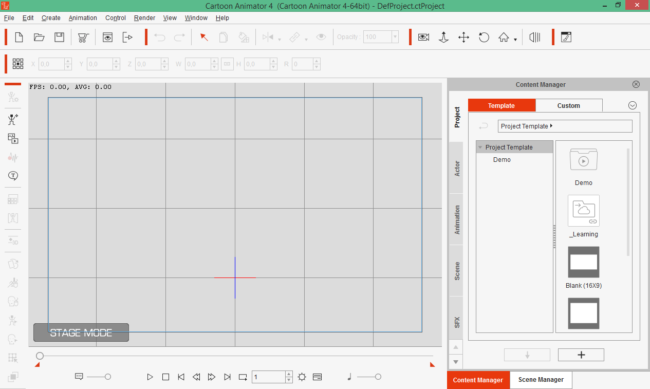Open the Demo folder thumbnail
Screen dimensions: 650x389
click(583, 160)
